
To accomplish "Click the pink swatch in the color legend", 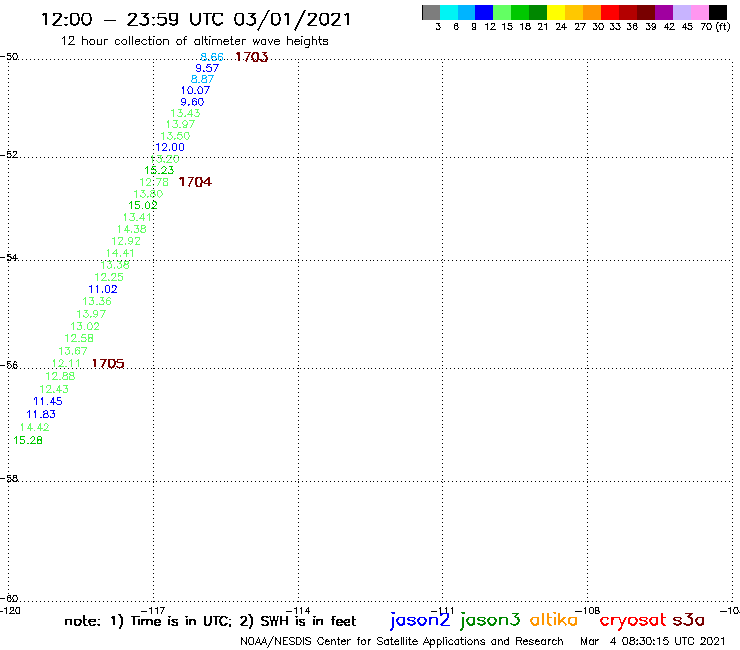I will pos(699,12).
